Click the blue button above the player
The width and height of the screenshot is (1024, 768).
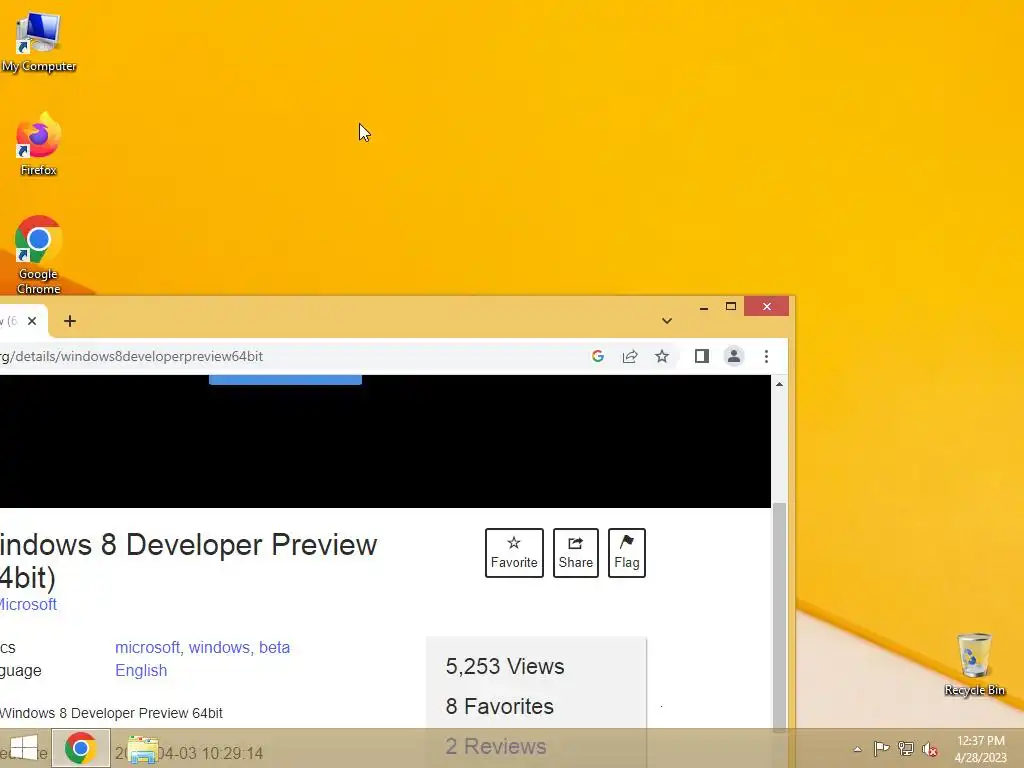[285, 379]
